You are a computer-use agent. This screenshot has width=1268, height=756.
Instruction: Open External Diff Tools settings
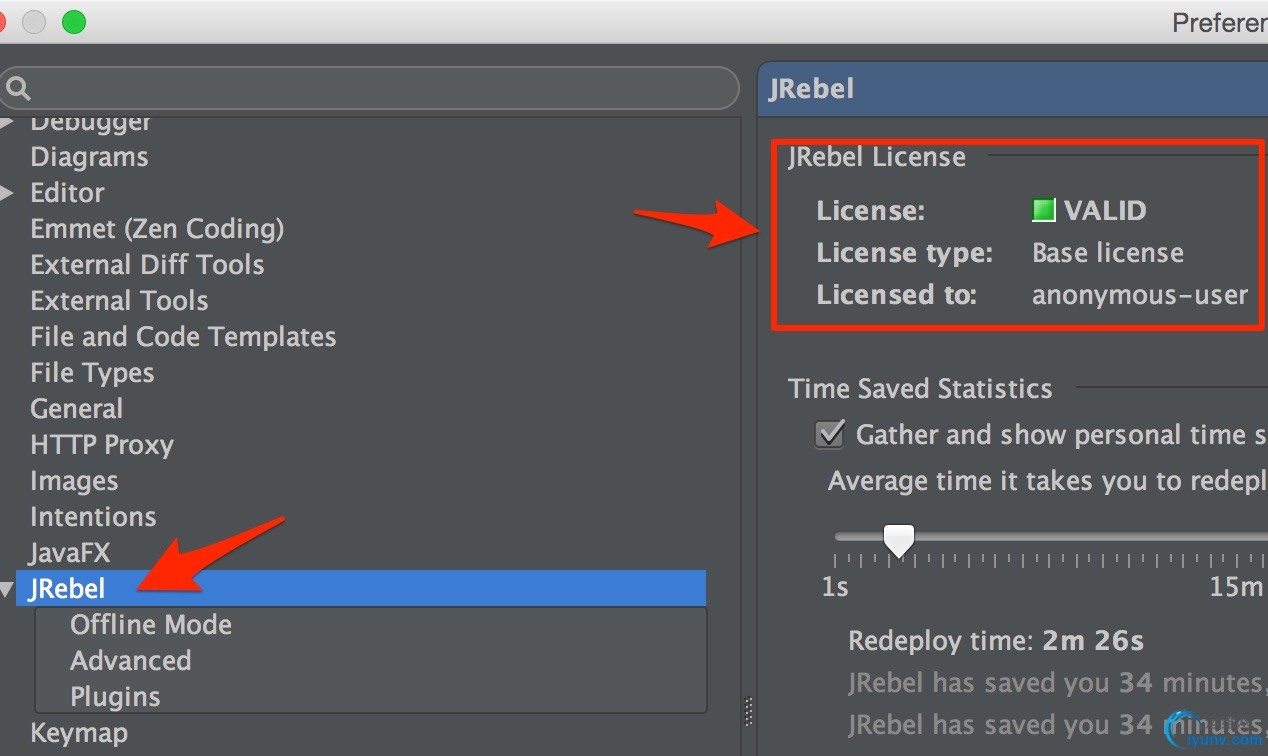click(x=147, y=265)
